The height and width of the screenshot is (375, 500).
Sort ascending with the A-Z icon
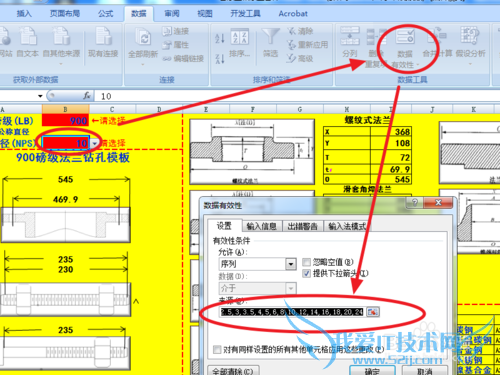(x=220, y=38)
